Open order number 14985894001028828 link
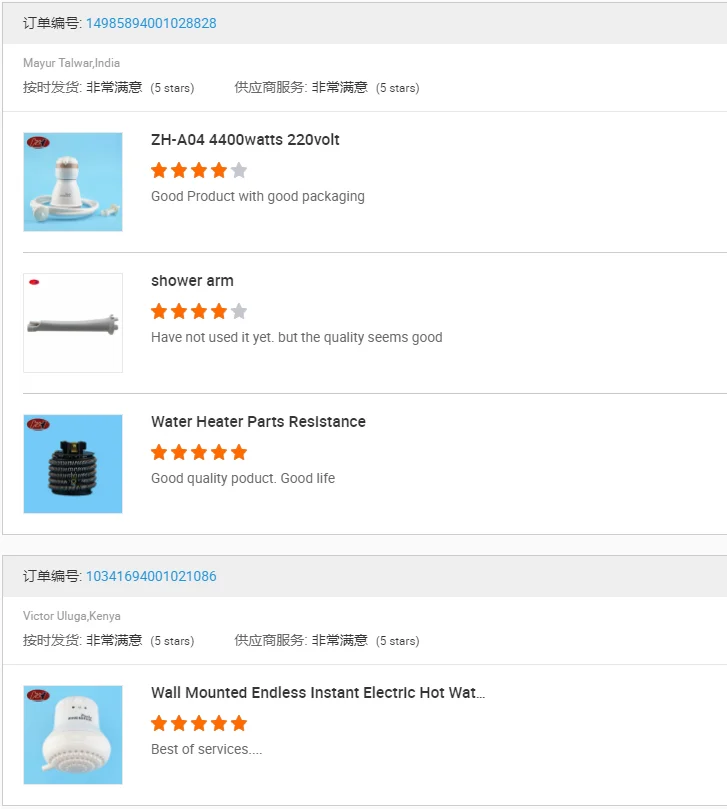Viewport: 727px width, 809px height. (151, 23)
